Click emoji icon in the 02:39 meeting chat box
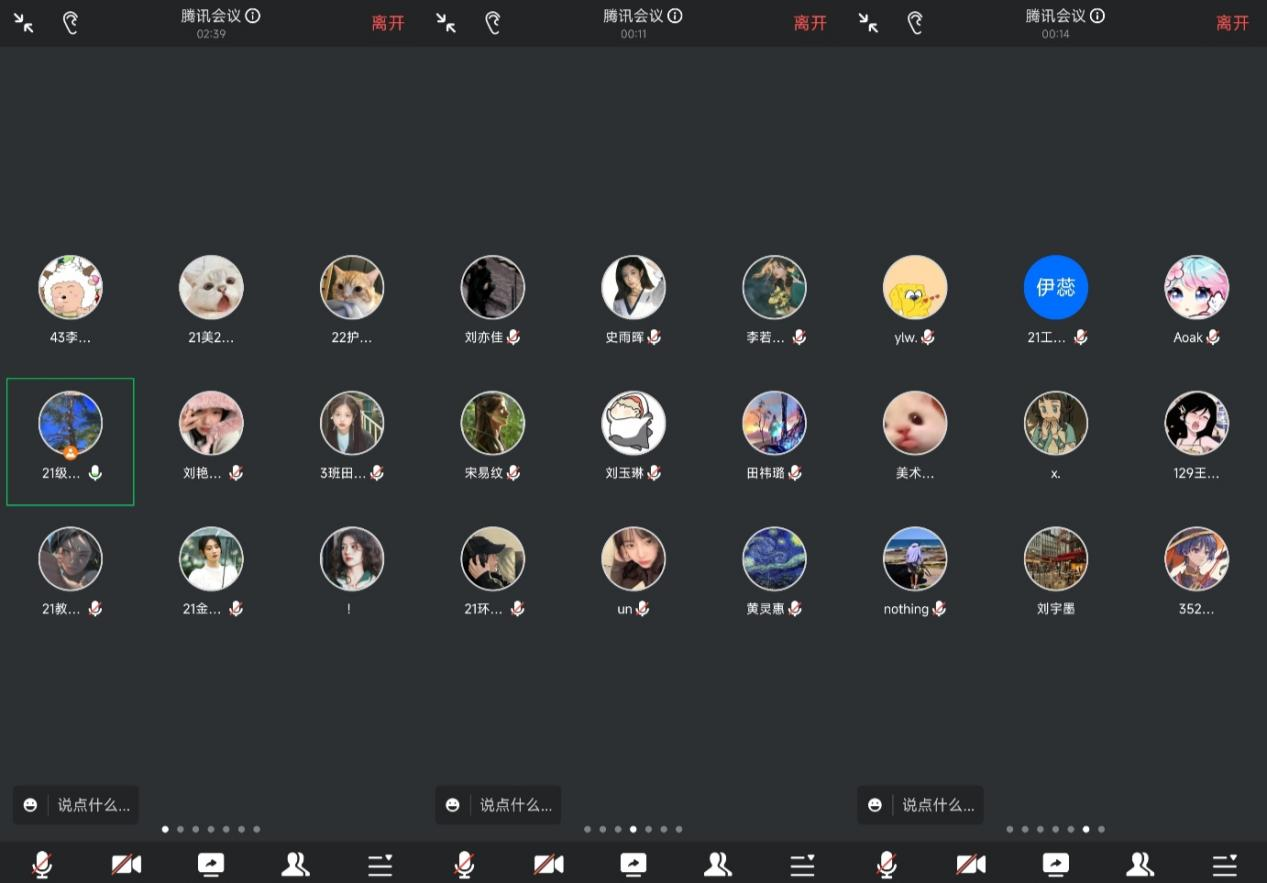 [x=31, y=805]
